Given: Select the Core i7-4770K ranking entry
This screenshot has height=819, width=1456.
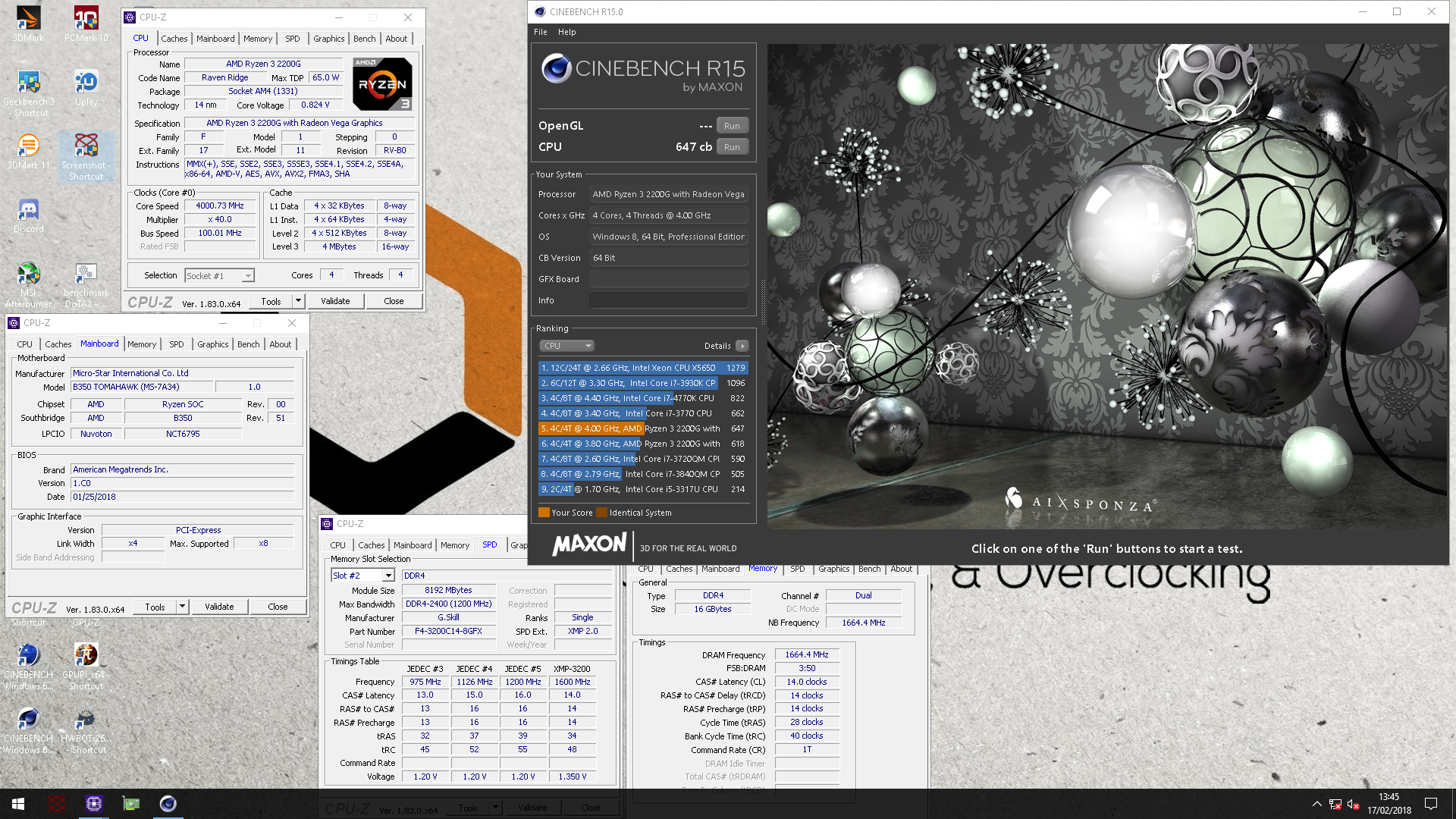Looking at the screenshot, I should coord(643,398).
